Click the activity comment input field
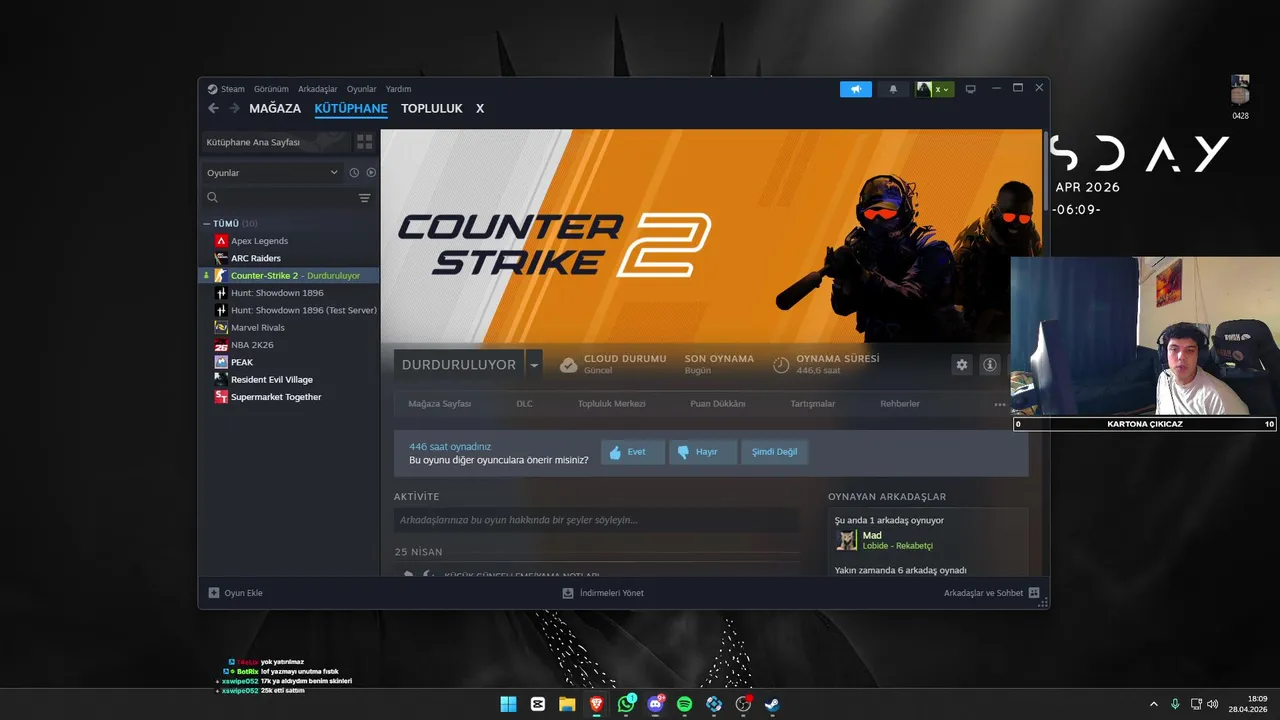This screenshot has width=1280, height=720. pos(596,520)
